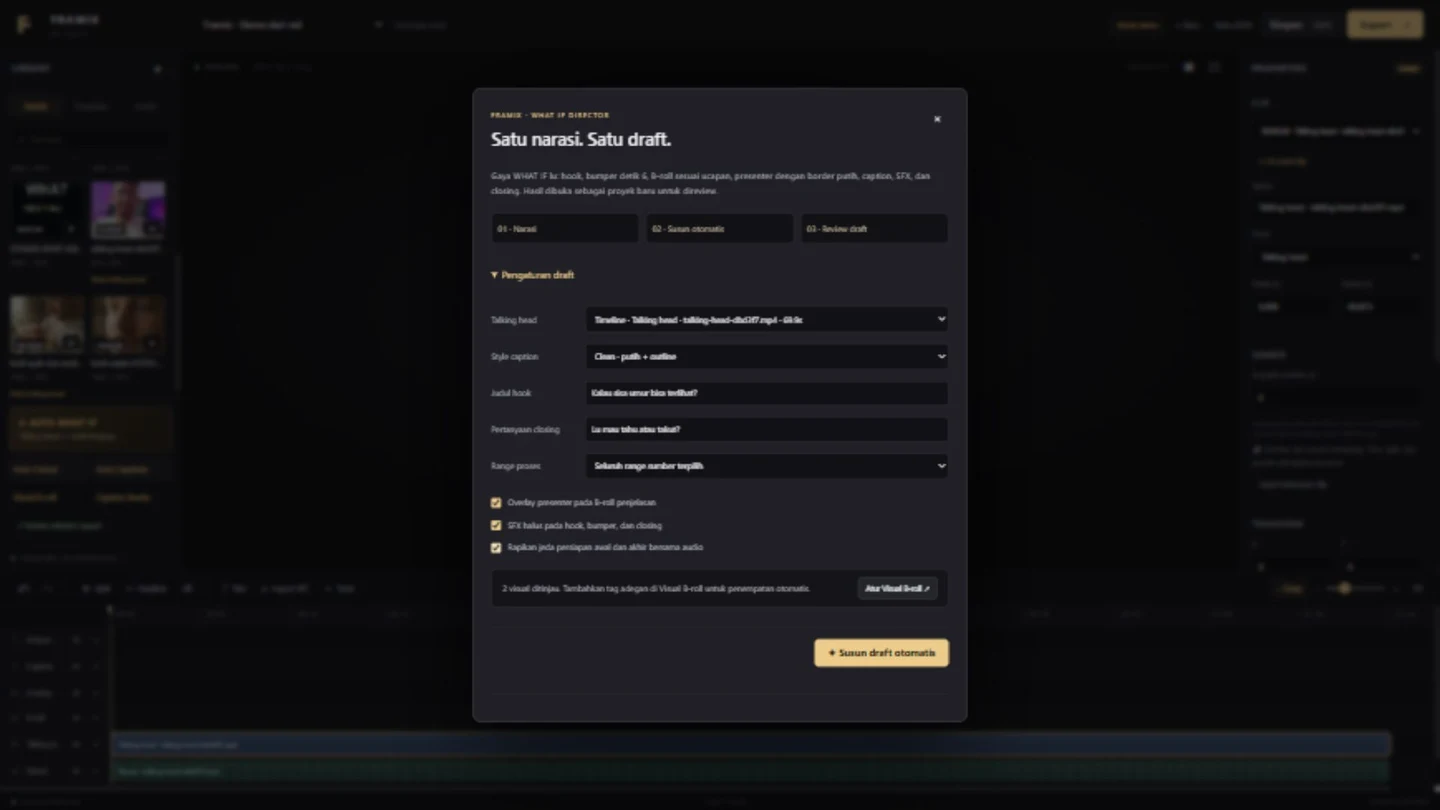Click Susun draft otomatis button
The height and width of the screenshot is (810, 1440).
point(881,653)
